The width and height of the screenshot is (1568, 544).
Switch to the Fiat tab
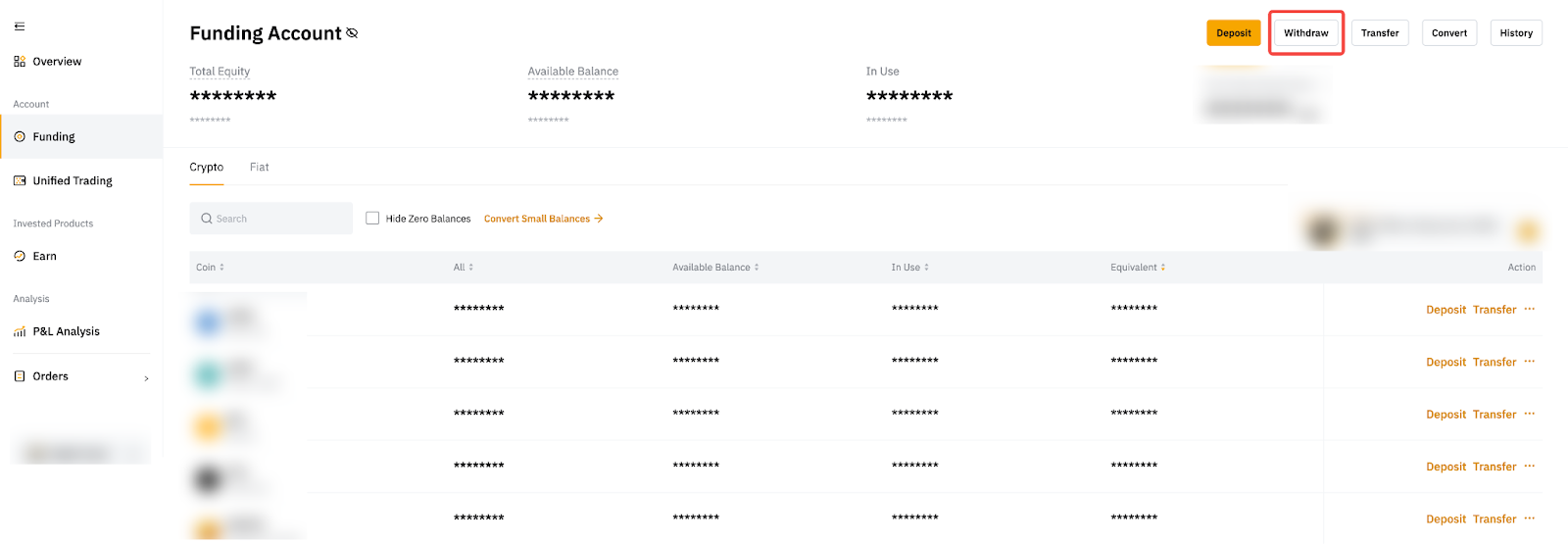[x=259, y=168]
